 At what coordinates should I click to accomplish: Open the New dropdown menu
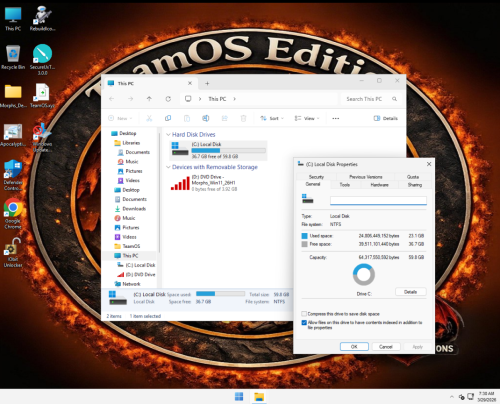click(121, 118)
